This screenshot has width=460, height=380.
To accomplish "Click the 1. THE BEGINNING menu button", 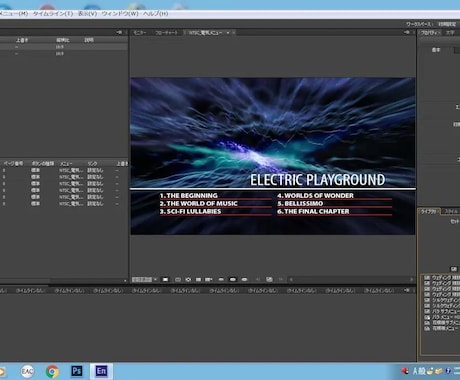I will coord(189,196).
